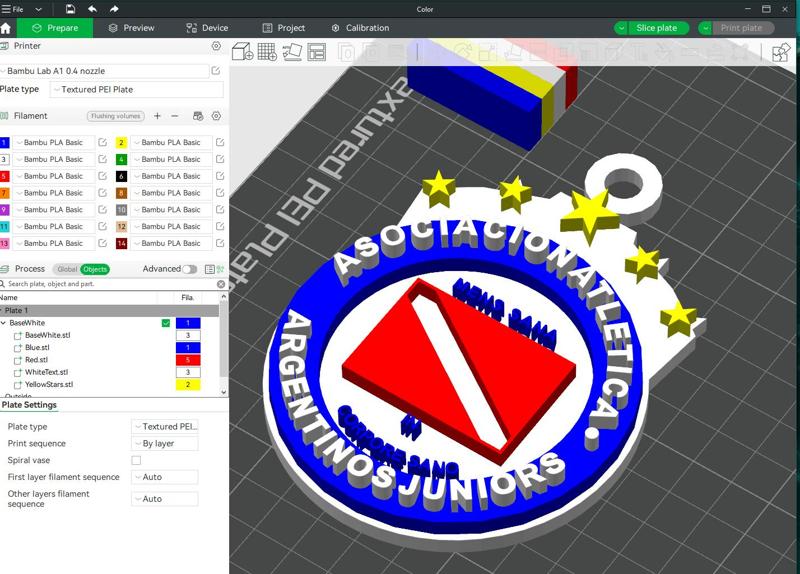The width and height of the screenshot is (800, 574).
Task: Edit preset for filament 14
Action: coord(220,243)
